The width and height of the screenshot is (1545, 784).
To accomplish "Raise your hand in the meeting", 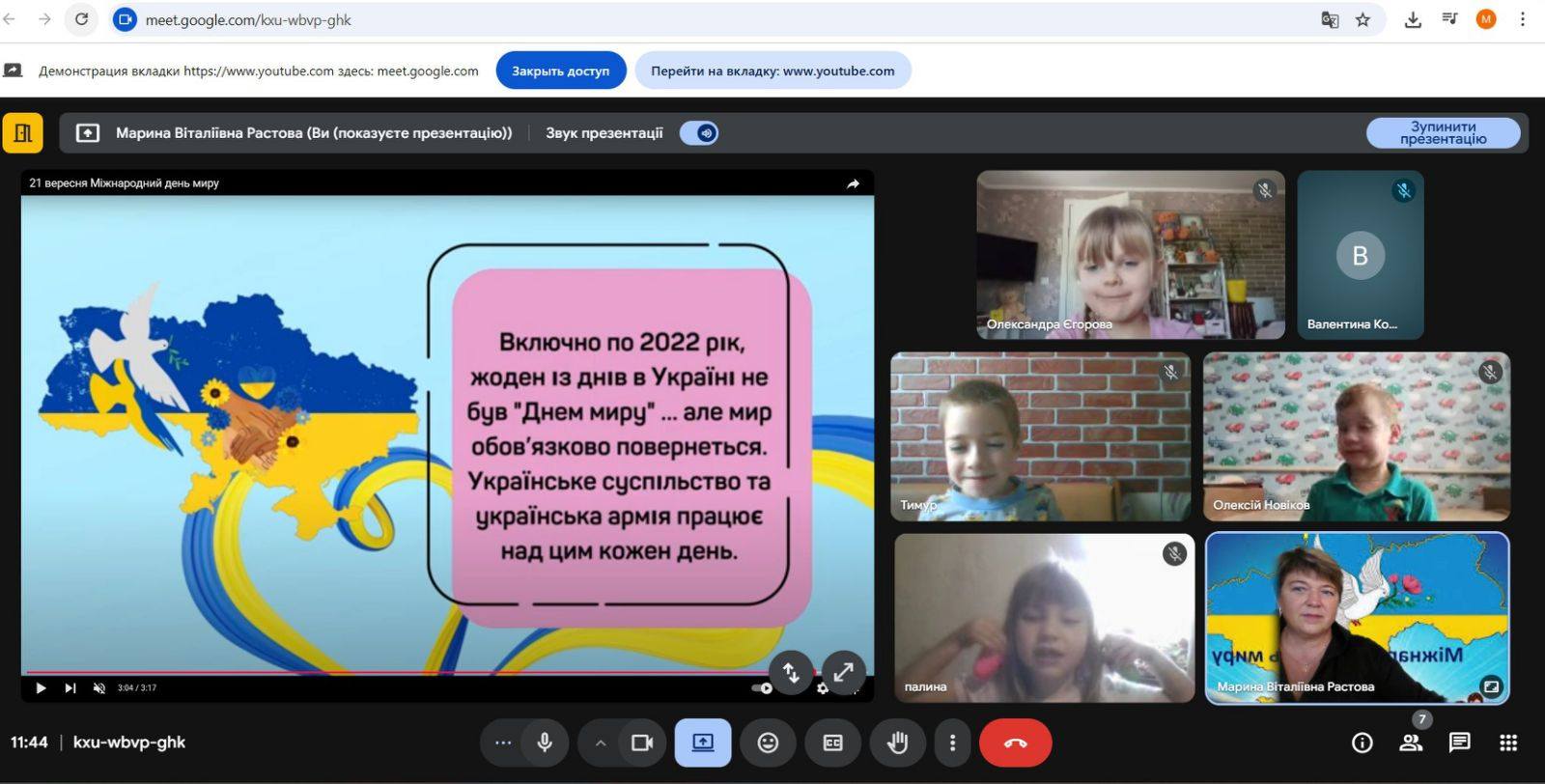I will [x=897, y=742].
